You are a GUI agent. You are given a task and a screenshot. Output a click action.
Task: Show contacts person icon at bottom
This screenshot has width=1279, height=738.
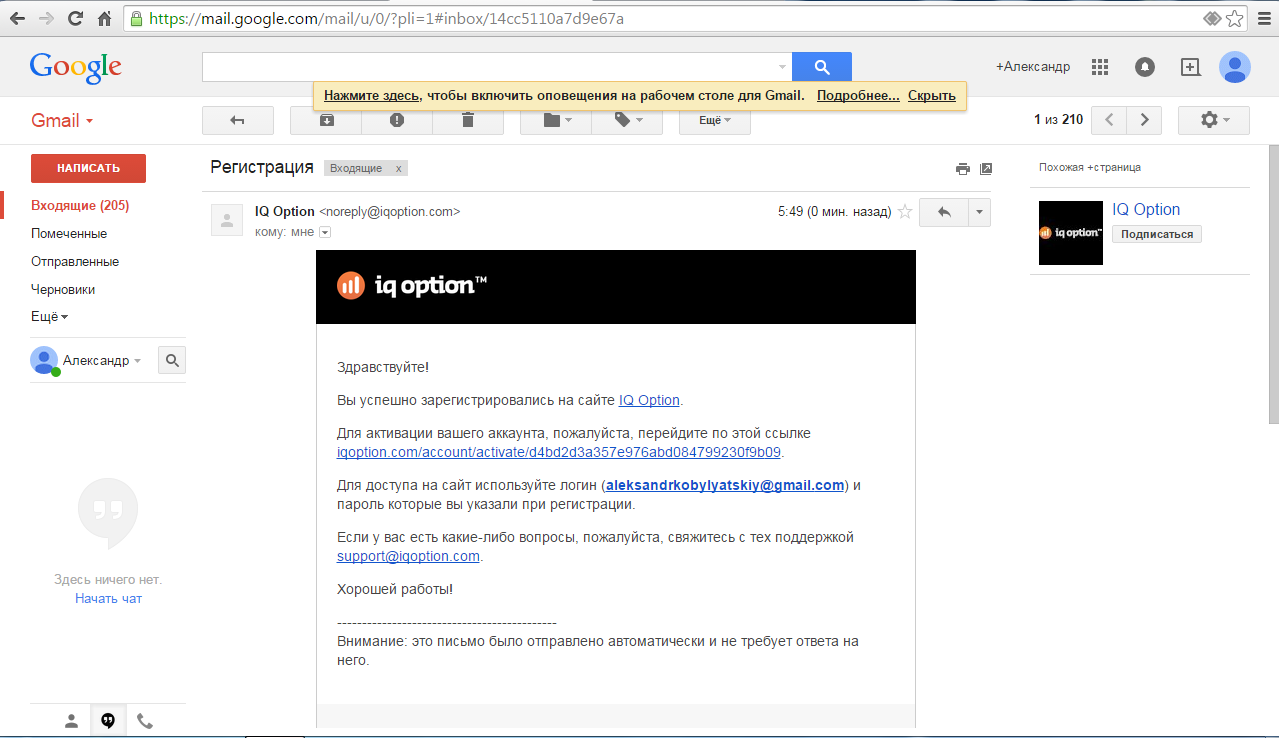(x=71, y=720)
